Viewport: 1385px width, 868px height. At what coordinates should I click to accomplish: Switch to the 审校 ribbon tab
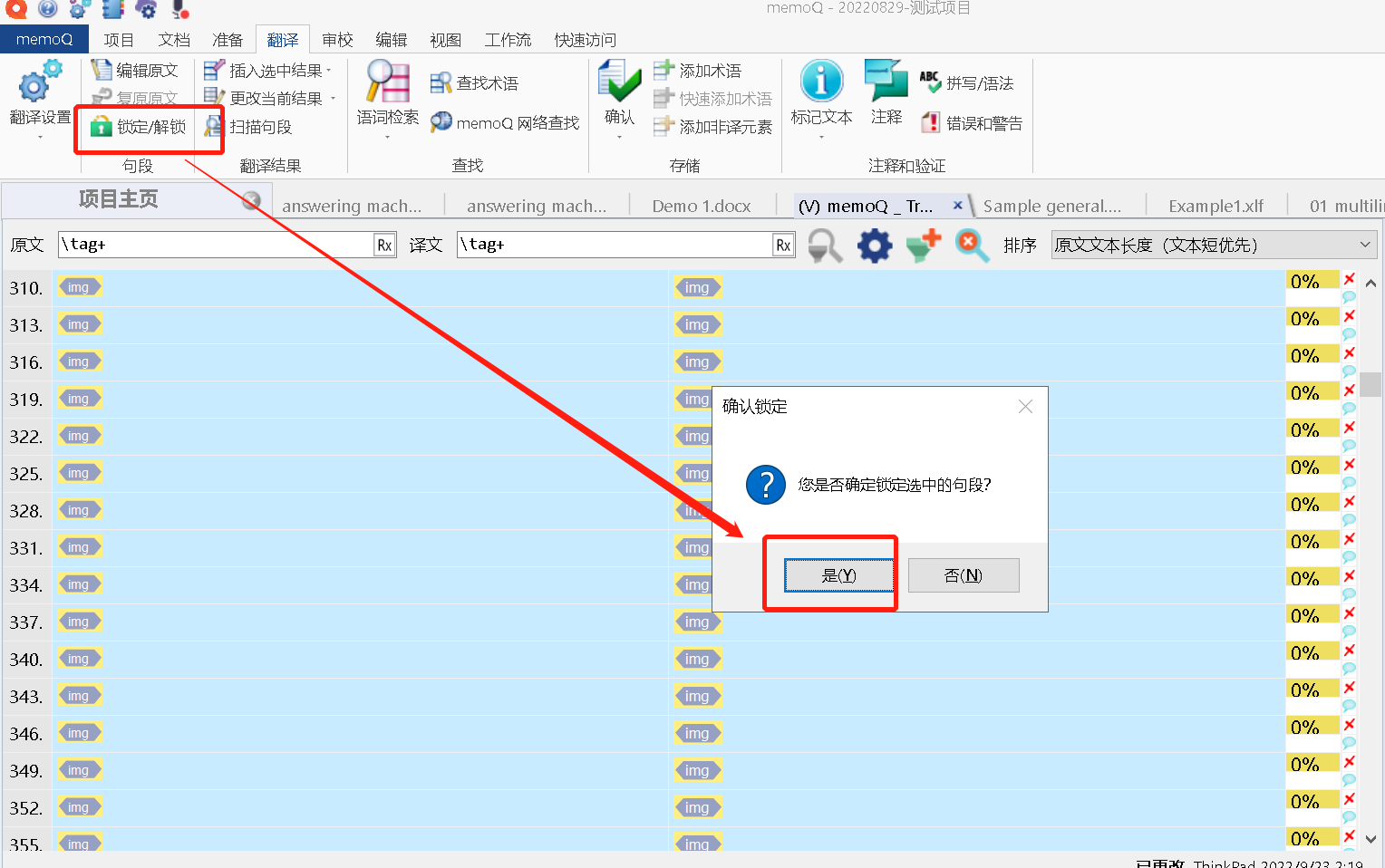point(337,40)
